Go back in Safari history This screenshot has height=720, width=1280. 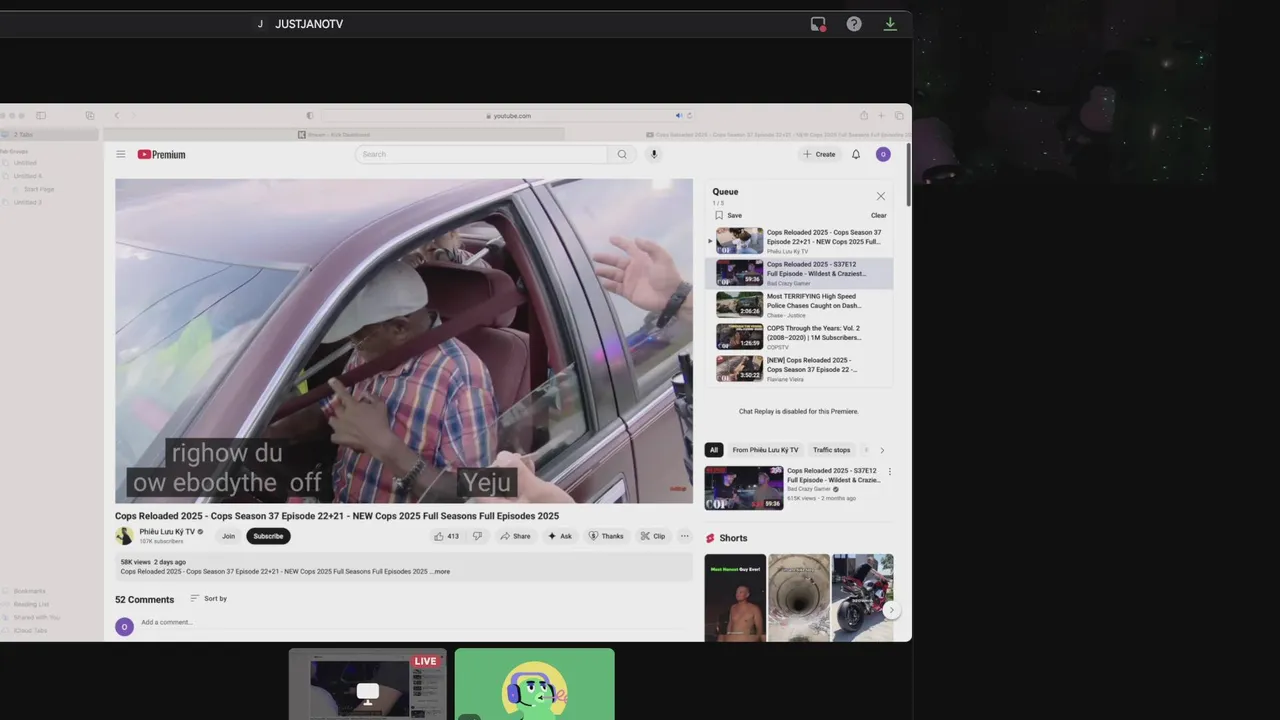click(x=116, y=116)
